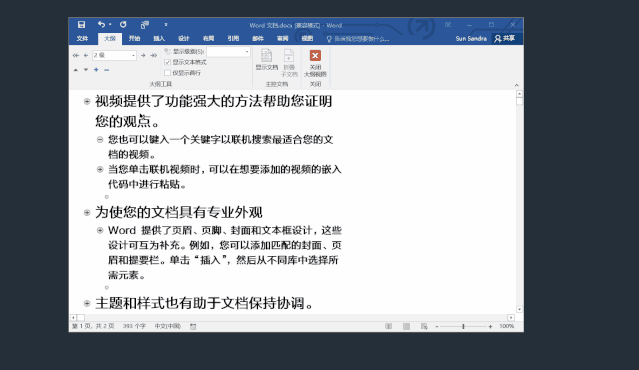Switch to the 插入 (Insert) tab
Viewport: 639px width, 370px height.
159,38
